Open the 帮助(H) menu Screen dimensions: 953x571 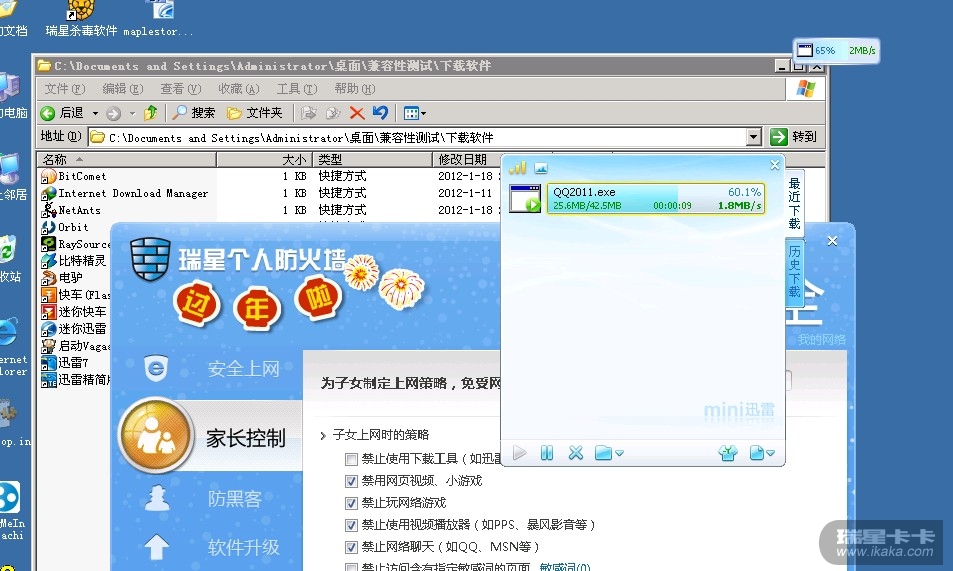coord(354,89)
